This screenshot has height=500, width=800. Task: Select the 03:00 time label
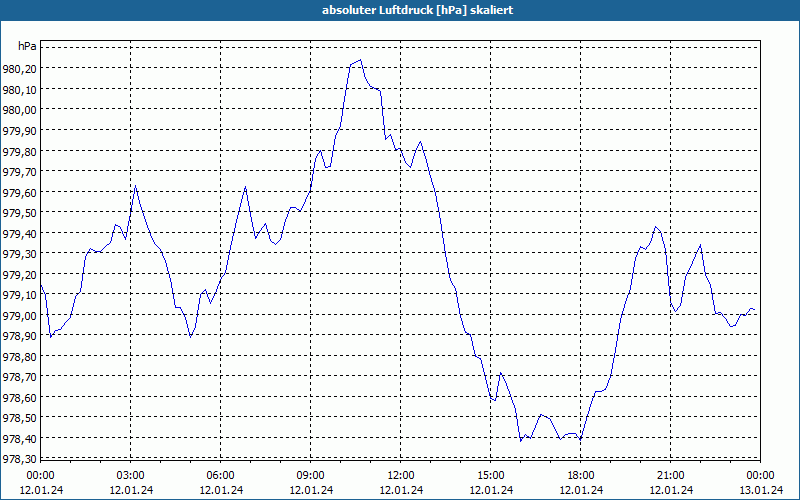click(131, 476)
